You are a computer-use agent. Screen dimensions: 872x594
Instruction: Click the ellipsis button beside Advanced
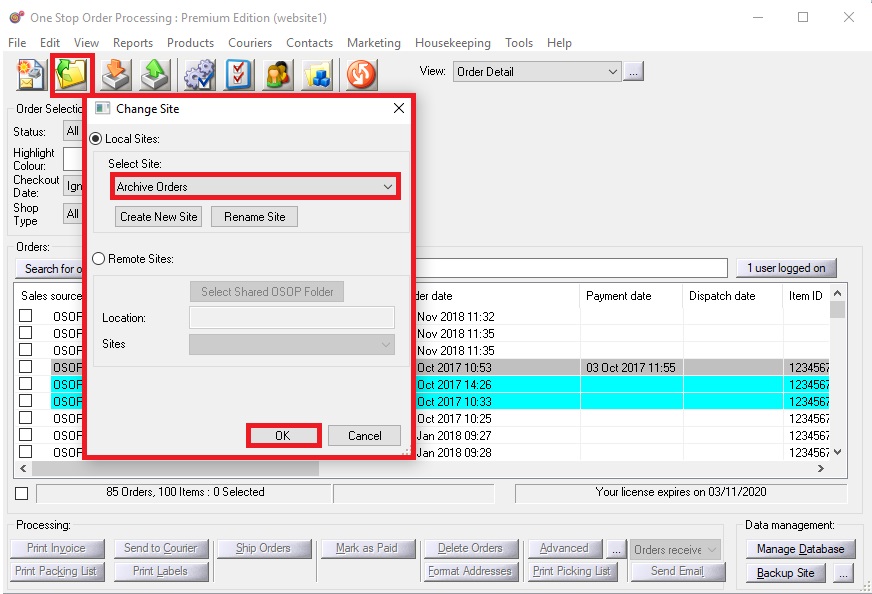point(616,550)
